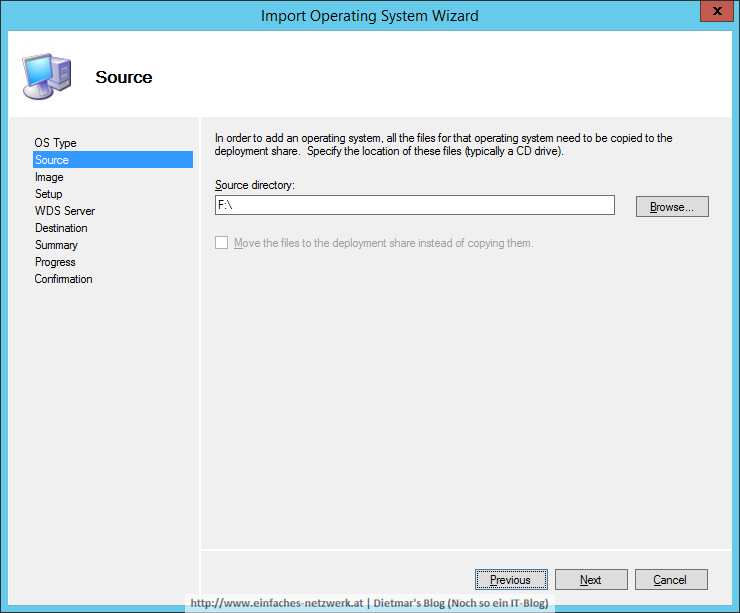This screenshot has width=740, height=613.
Task: Go to the Next wizard page
Action: [x=591, y=579]
